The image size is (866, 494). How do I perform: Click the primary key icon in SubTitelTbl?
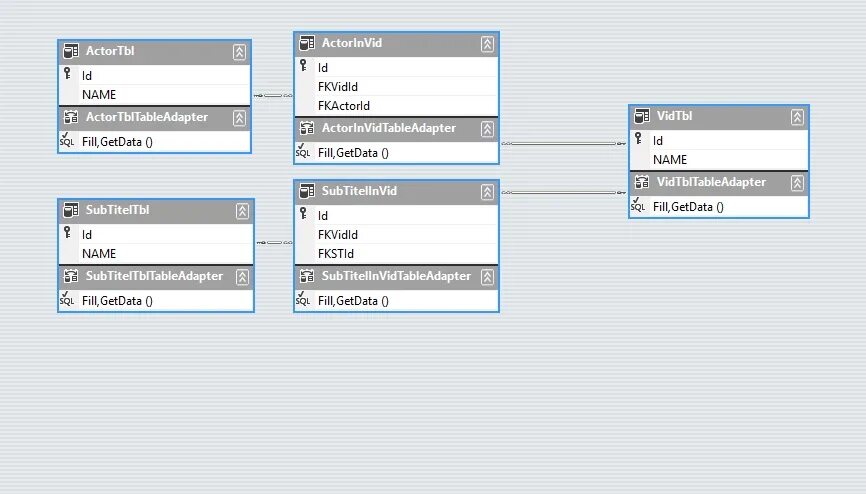point(67,233)
